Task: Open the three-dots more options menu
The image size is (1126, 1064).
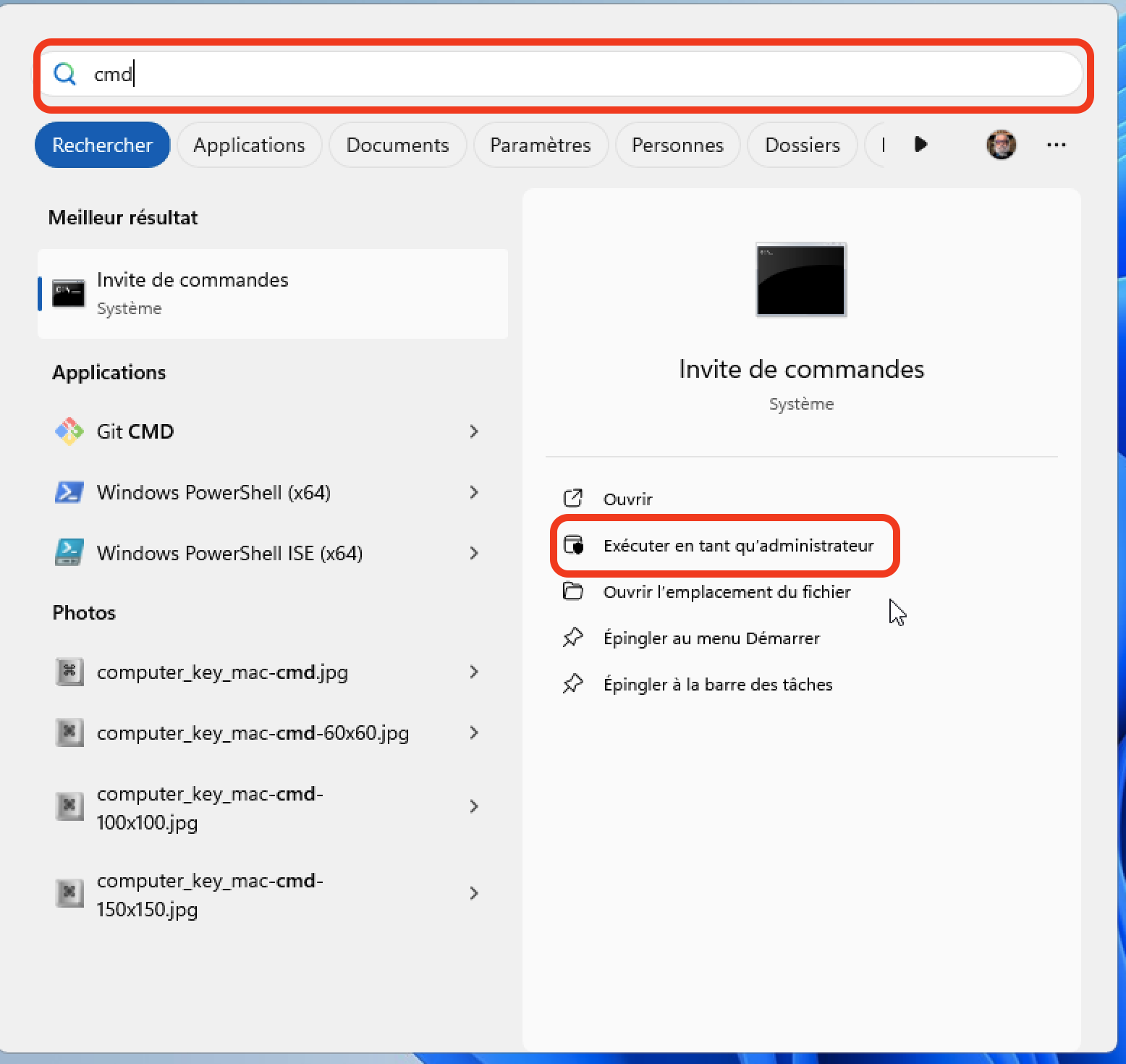Action: click(x=1057, y=145)
